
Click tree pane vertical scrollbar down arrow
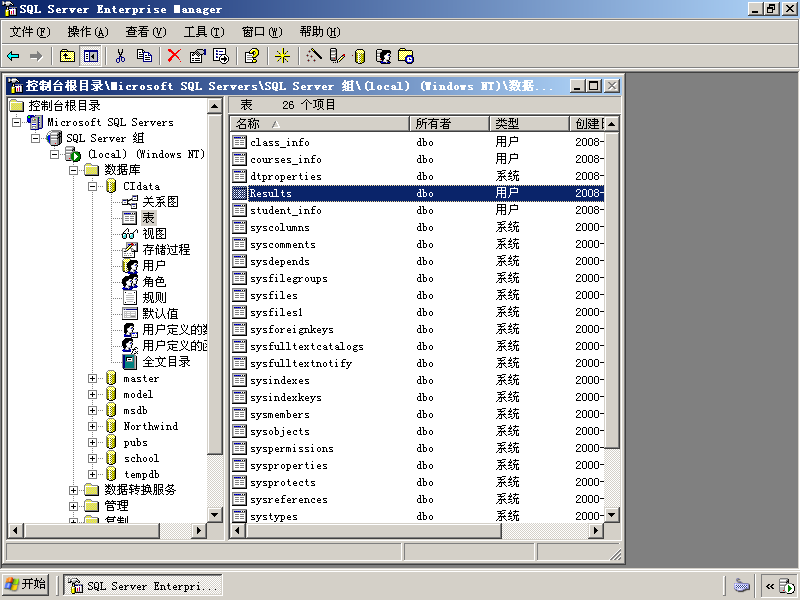[215, 515]
